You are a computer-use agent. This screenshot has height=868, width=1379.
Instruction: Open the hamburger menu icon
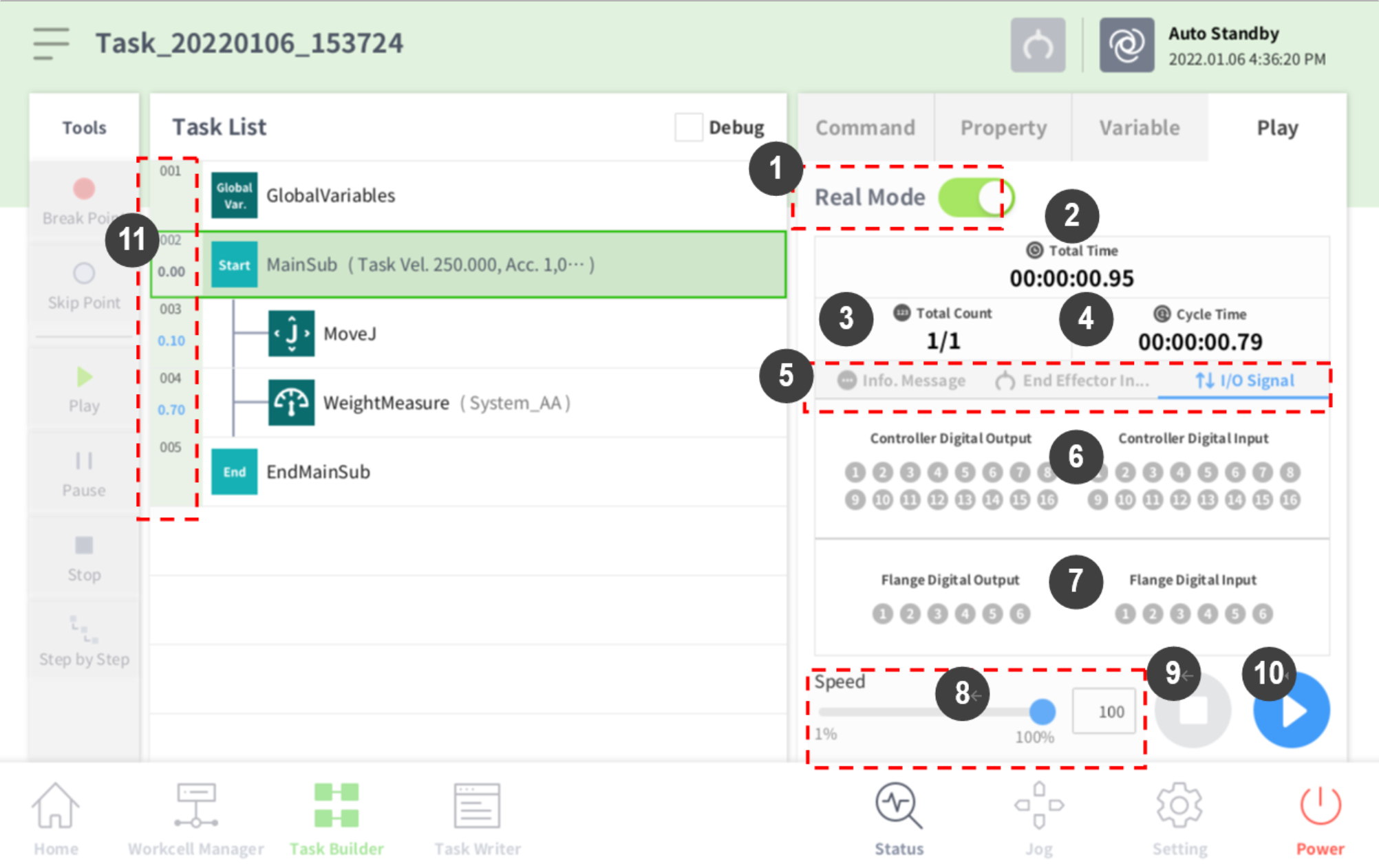51,43
